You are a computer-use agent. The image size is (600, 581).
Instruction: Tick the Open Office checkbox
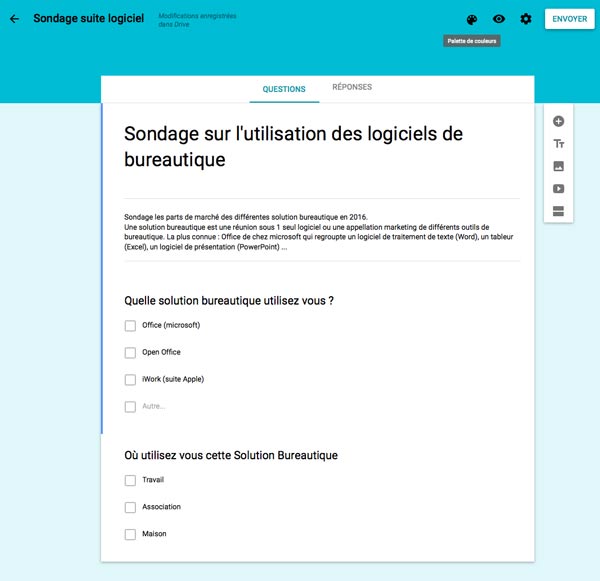(x=130, y=353)
